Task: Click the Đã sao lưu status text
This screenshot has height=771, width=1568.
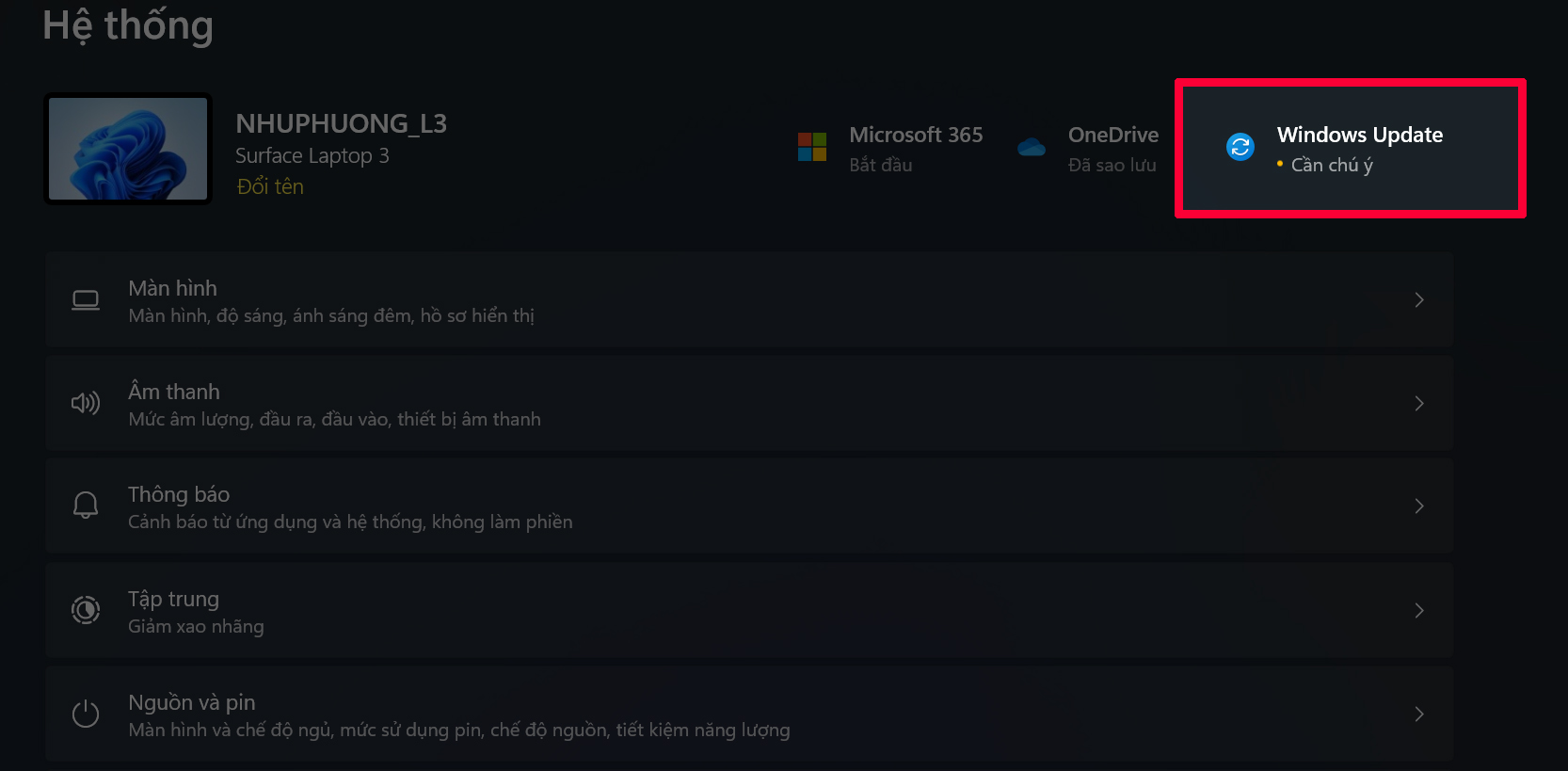Action: [1112, 165]
